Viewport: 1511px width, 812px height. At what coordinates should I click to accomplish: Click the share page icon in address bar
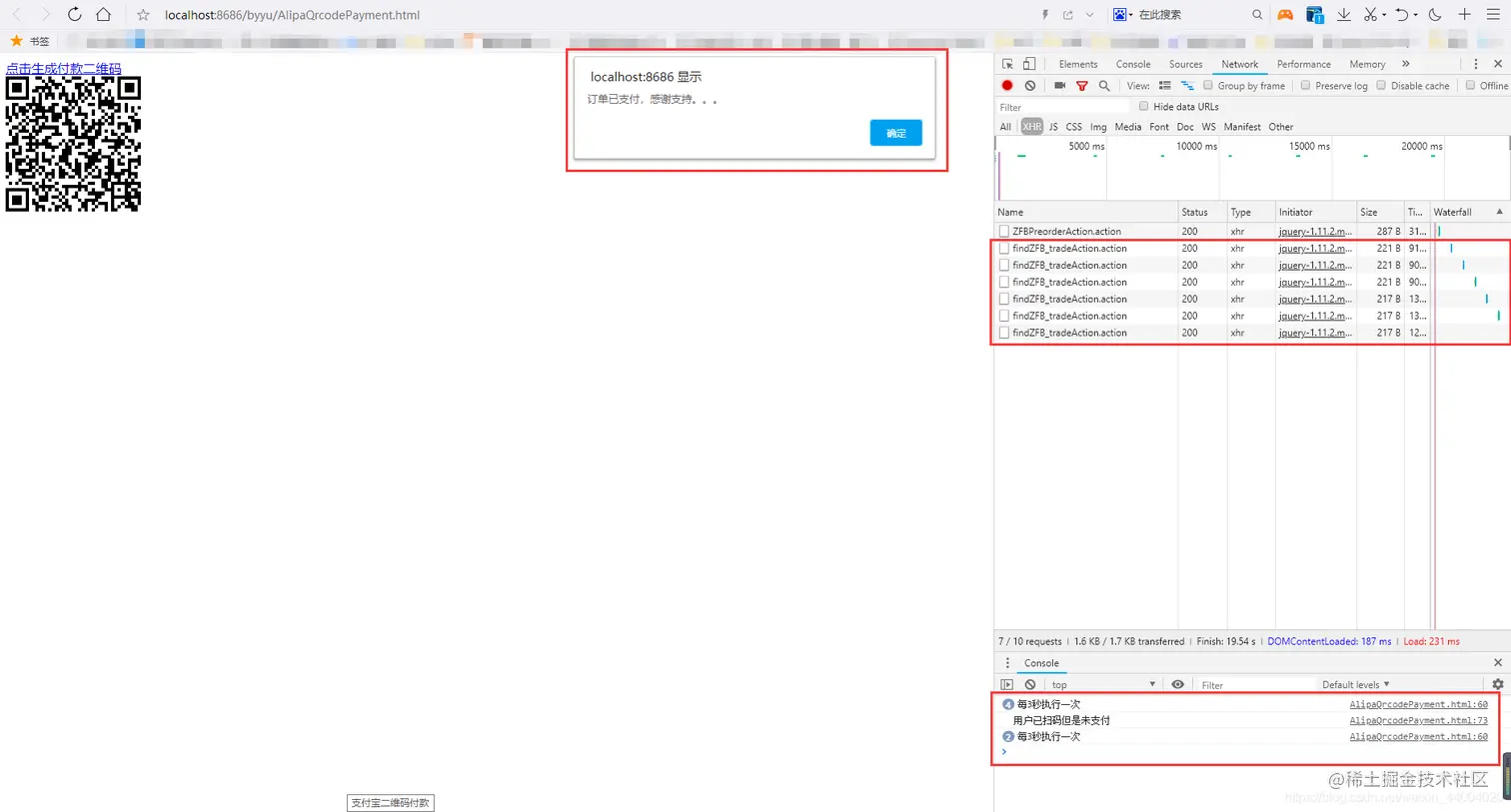coord(1068,15)
